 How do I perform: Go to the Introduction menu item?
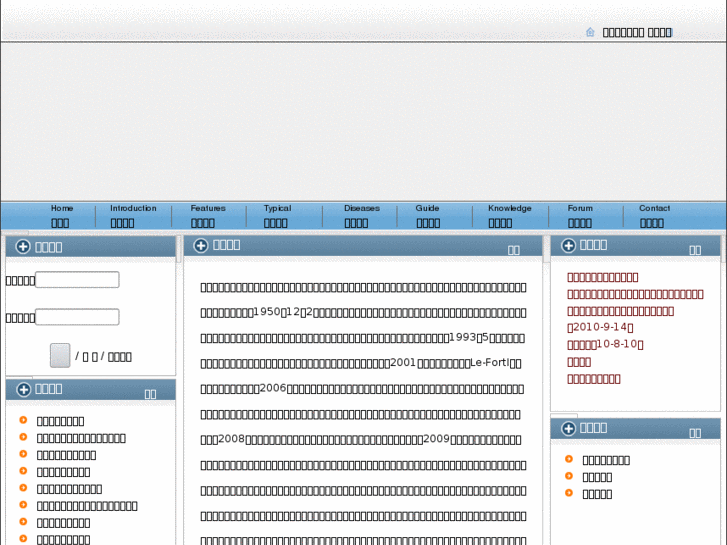(x=133, y=216)
